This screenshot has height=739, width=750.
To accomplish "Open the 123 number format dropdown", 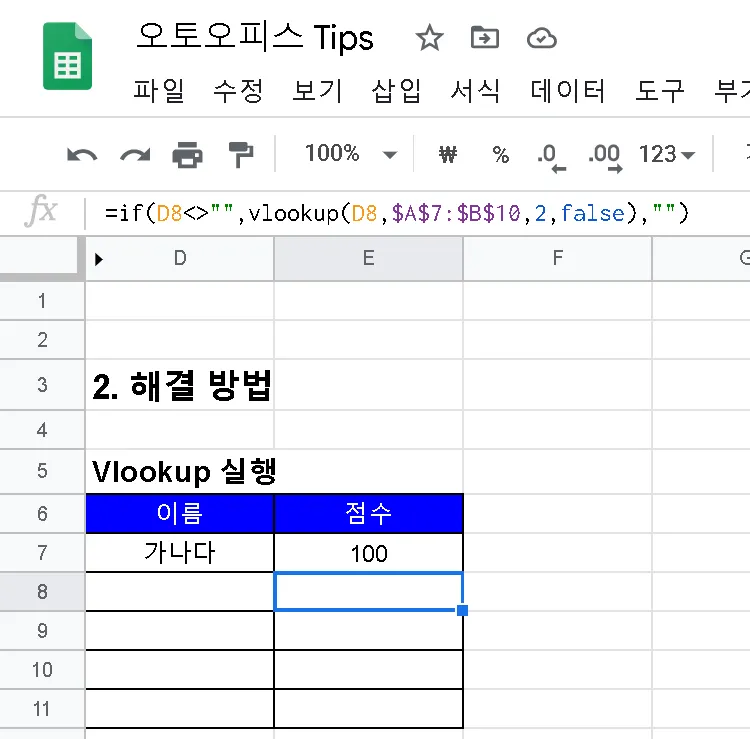I will coord(666,154).
